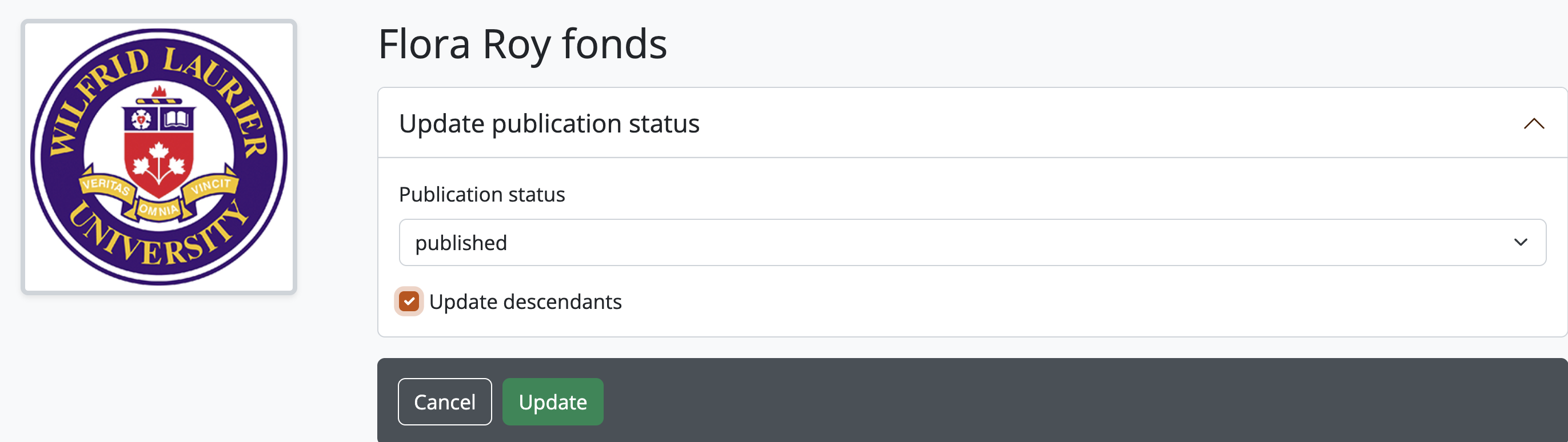Image resolution: width=1568 pixels, height=442 pixels.
Task: Click the Update publication status panel title
Action: [548, 123]
